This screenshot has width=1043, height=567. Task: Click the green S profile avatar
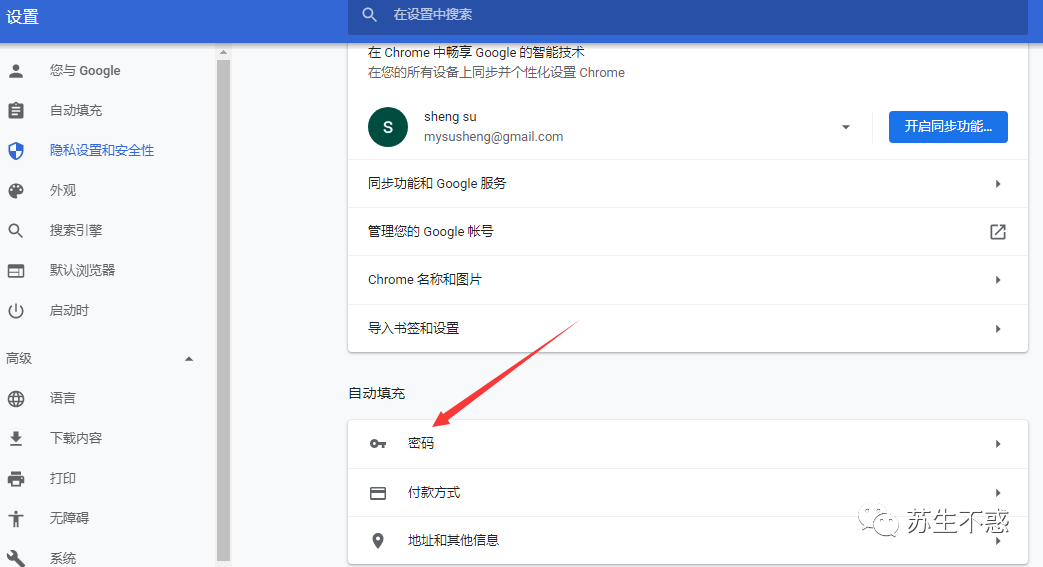[388, 126]
